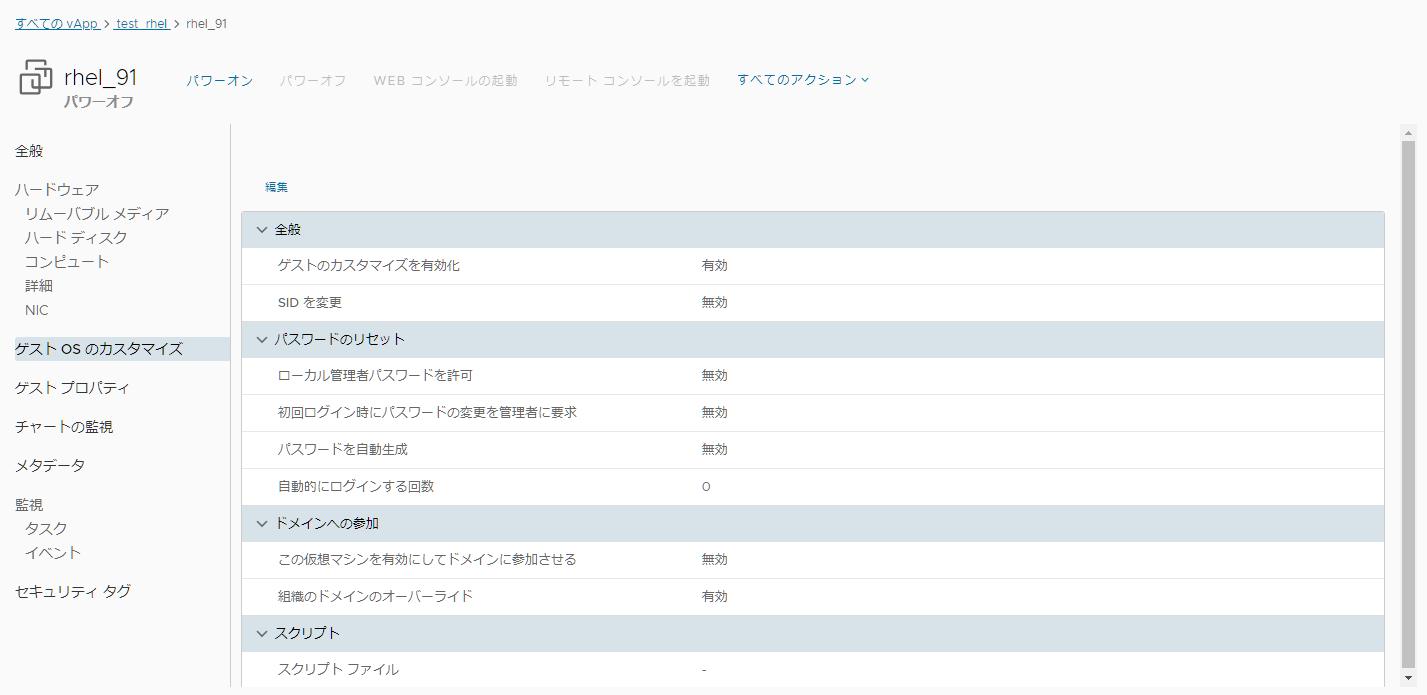Click the パワーオン action
This screenshot has height=695, width=1427.
220,80
